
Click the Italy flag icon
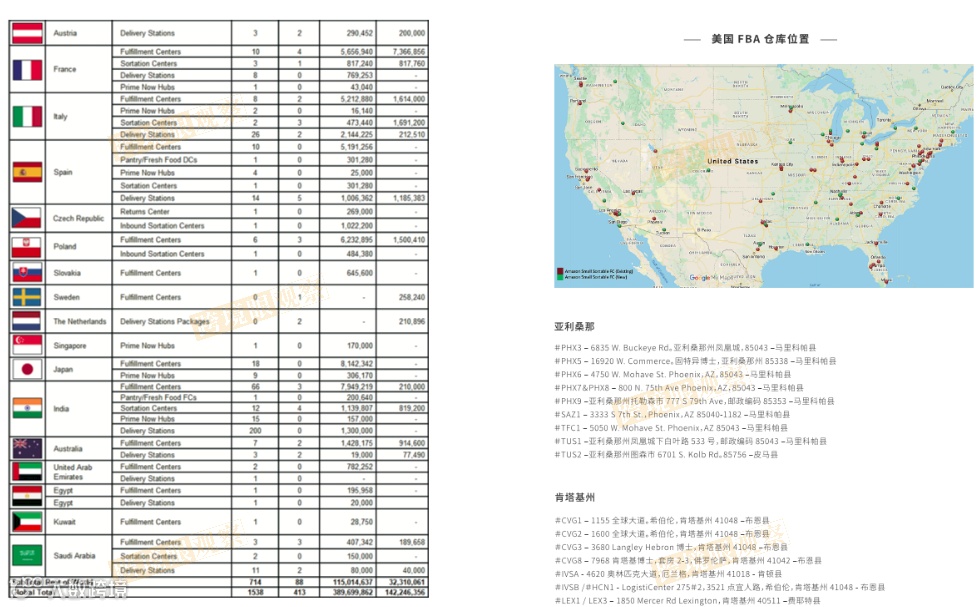[28, 116]
